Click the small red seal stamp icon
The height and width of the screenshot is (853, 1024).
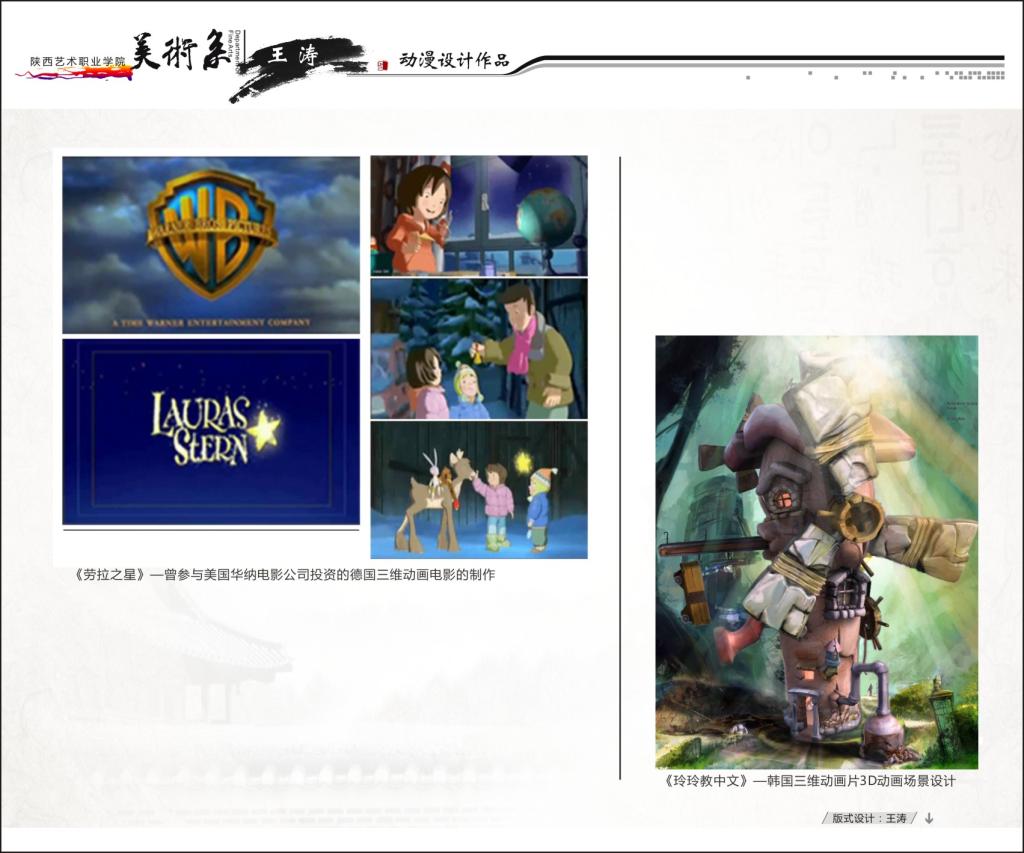[382, 66]
